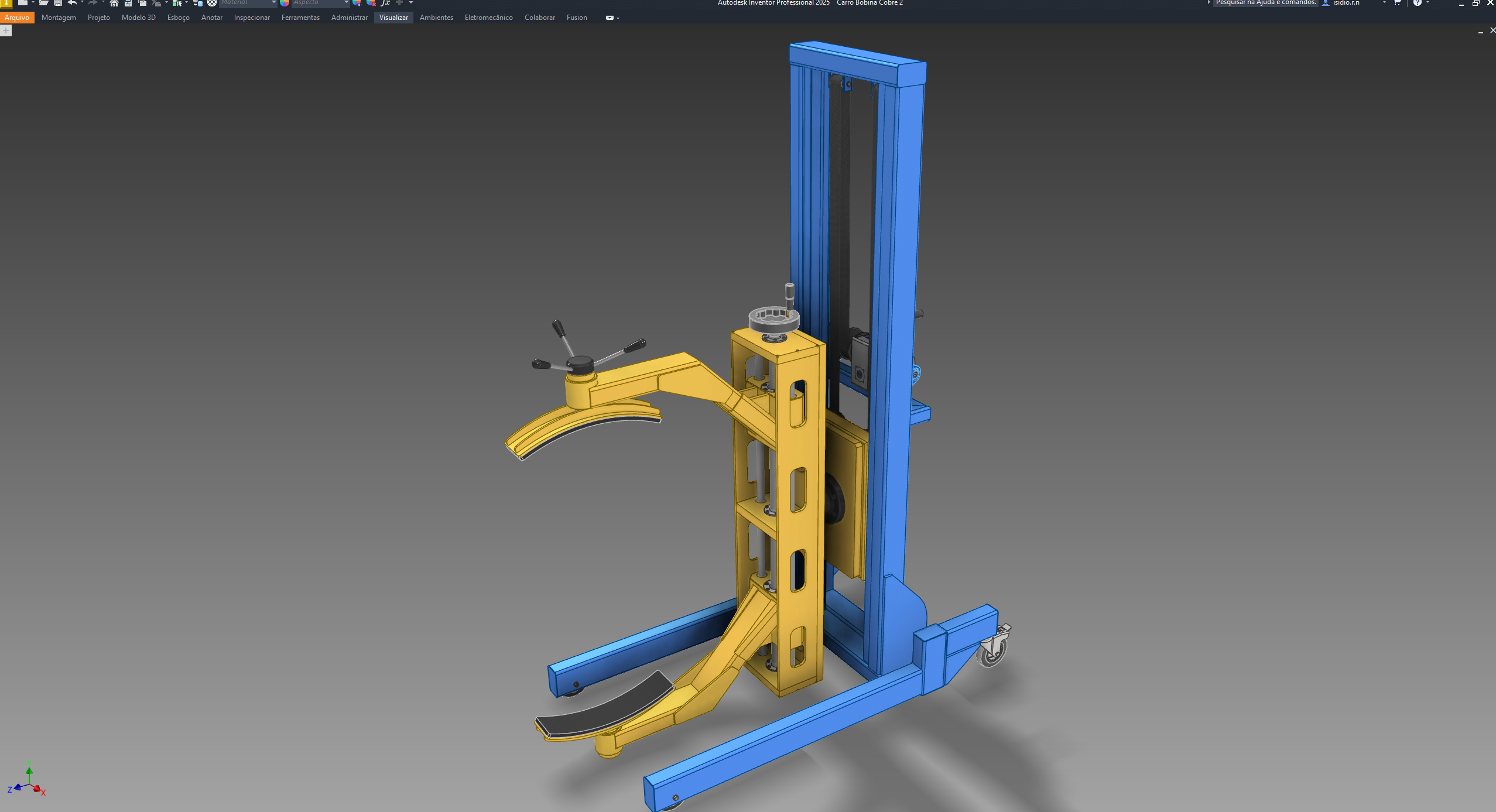The height and width of the screenshot is (812, 1496).
Task: Expand the Aspecto appearance dropdown
Action: (x=346, y=3)
